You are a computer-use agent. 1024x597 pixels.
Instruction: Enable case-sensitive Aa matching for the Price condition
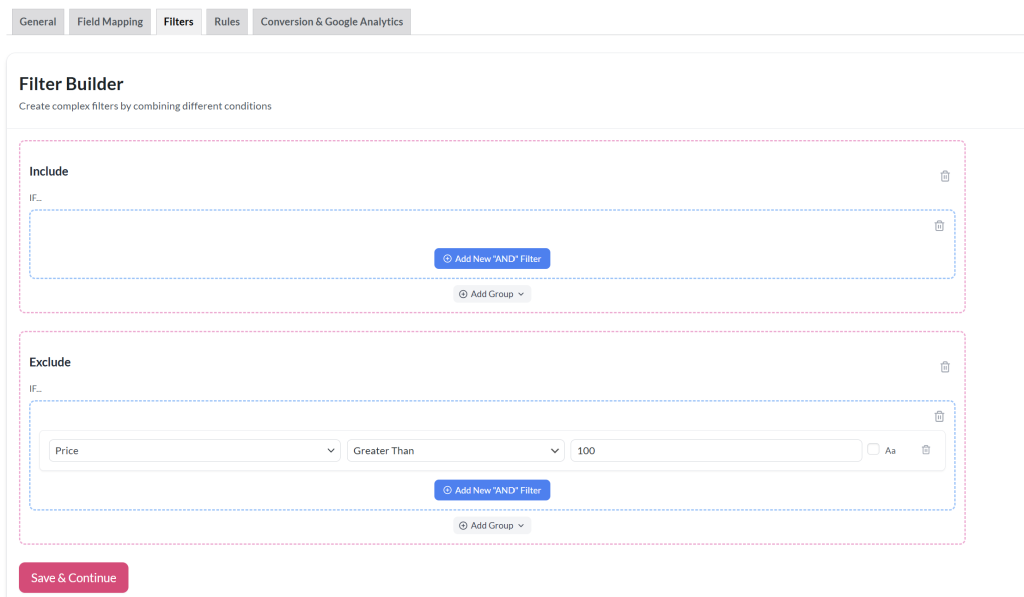click(874, 450)
